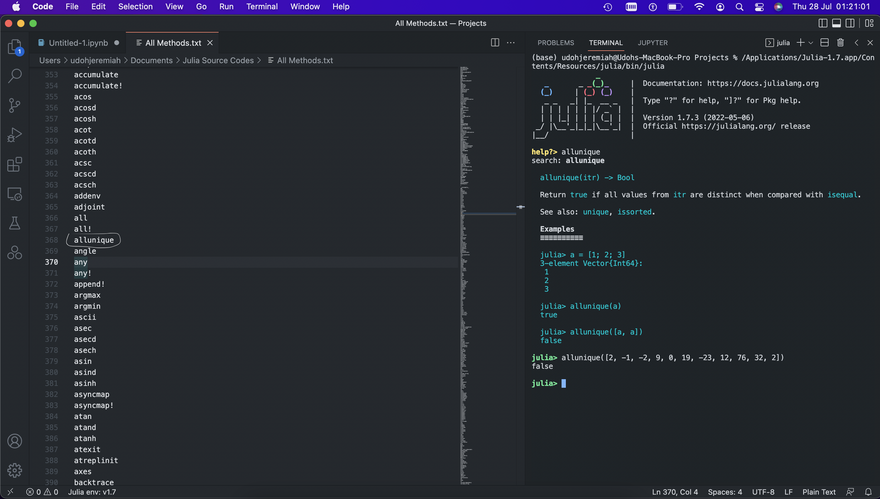Image resolution: width=880 pixels, height=499 pixels.
Task: Open feedback icon in status bar
Action: point(850,492)
